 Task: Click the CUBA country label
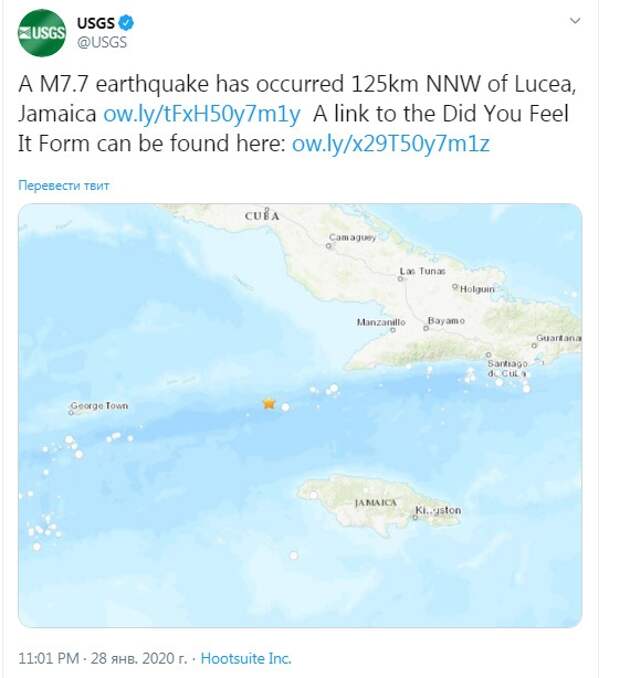pyautogui.click(x=262, y=216)
